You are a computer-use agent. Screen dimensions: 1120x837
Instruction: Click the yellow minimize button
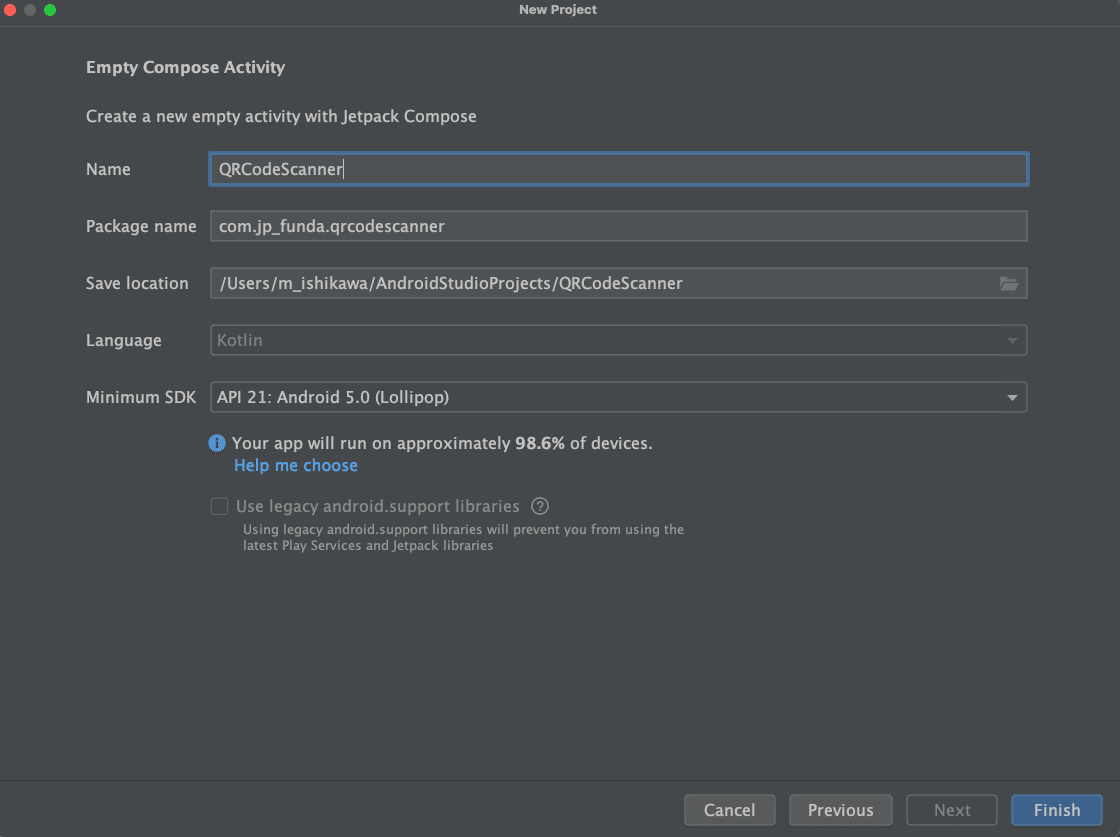[28, 11]
